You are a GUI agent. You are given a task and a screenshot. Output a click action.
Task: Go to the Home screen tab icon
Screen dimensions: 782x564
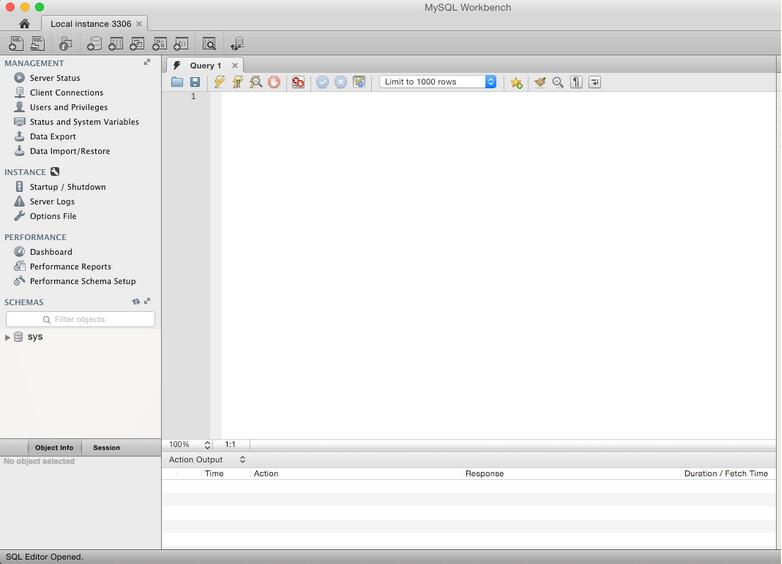(24, 23)
